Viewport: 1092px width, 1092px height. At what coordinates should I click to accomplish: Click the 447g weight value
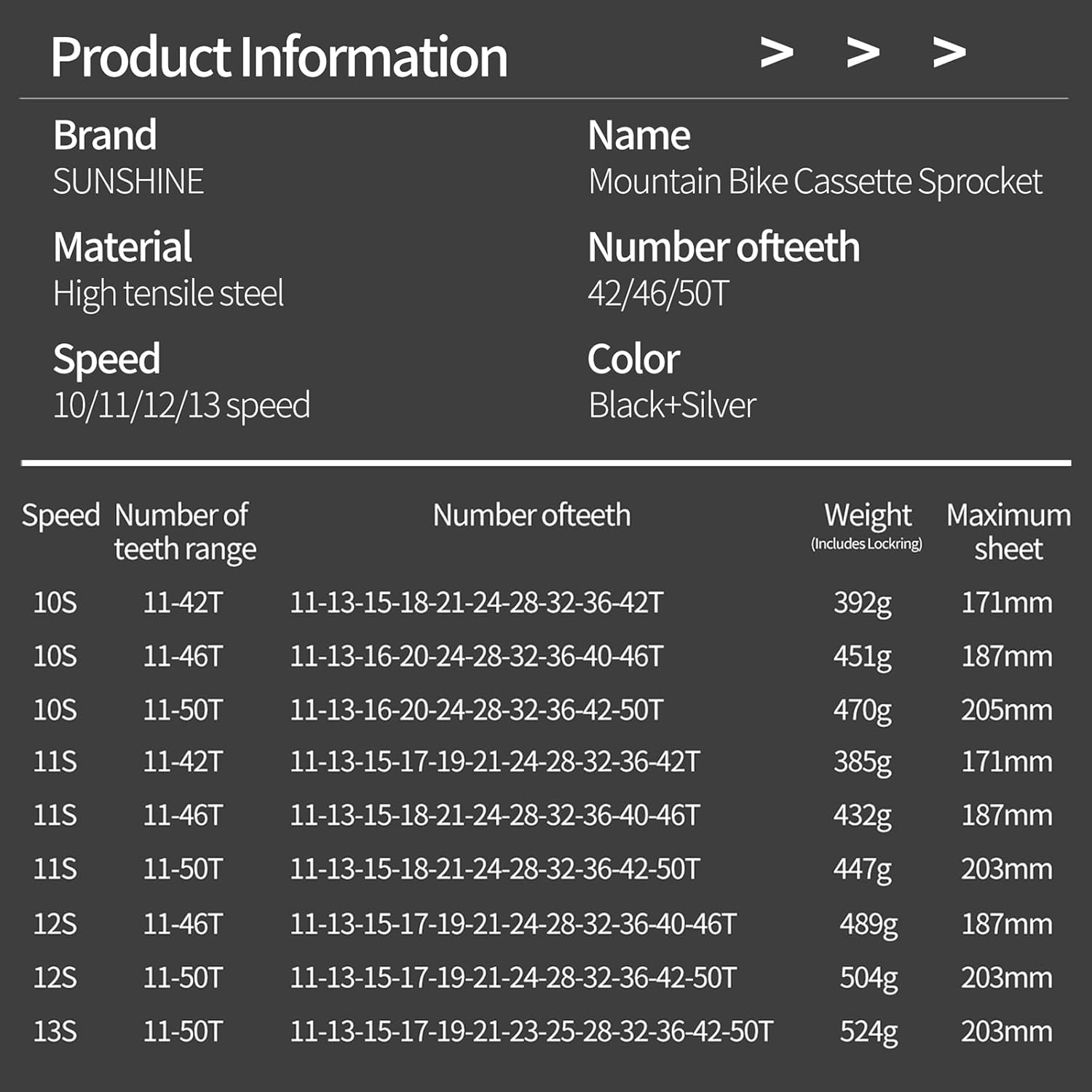coord(863,869)
